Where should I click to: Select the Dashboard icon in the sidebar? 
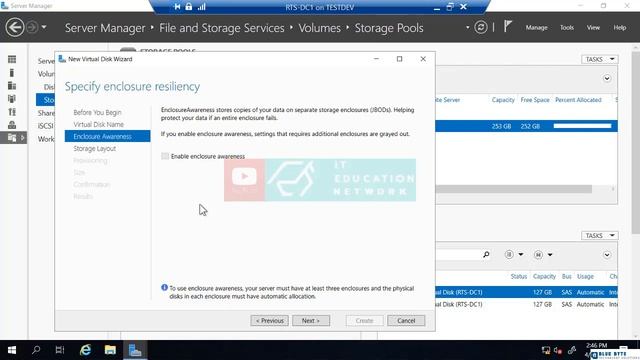(x=12, y=59)
